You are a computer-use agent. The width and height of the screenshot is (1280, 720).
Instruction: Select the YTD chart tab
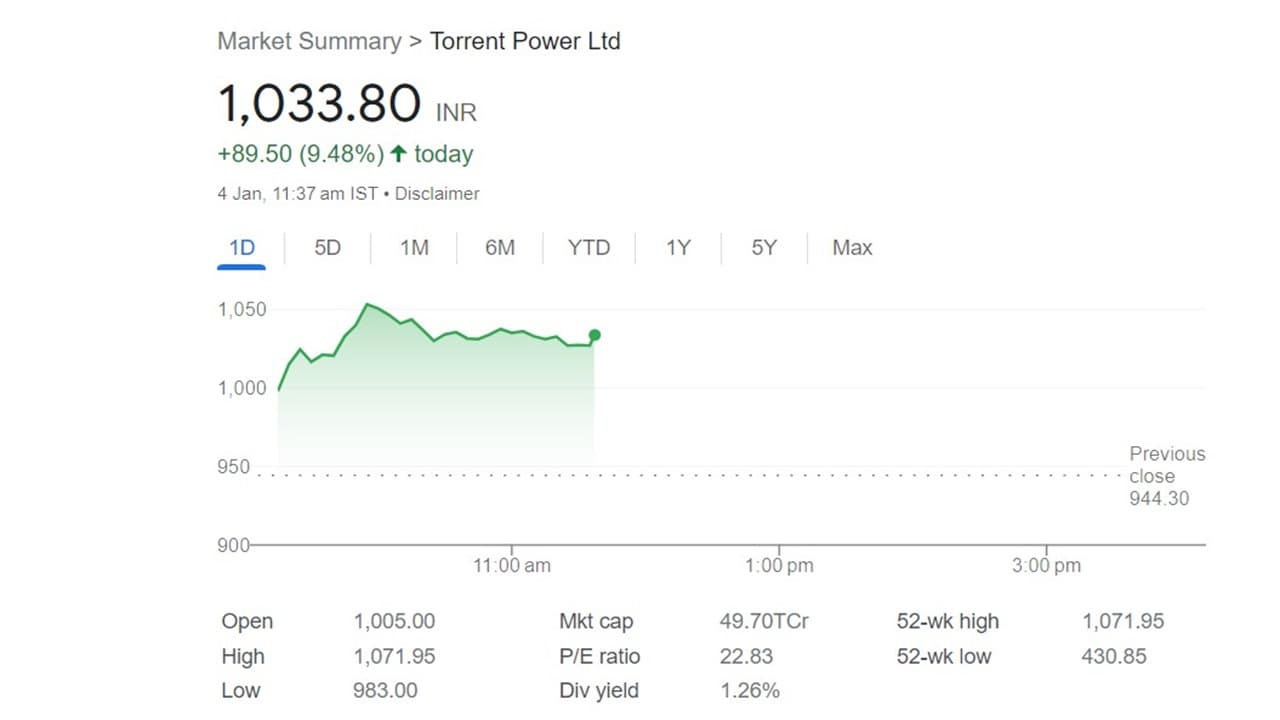[589, 248]
